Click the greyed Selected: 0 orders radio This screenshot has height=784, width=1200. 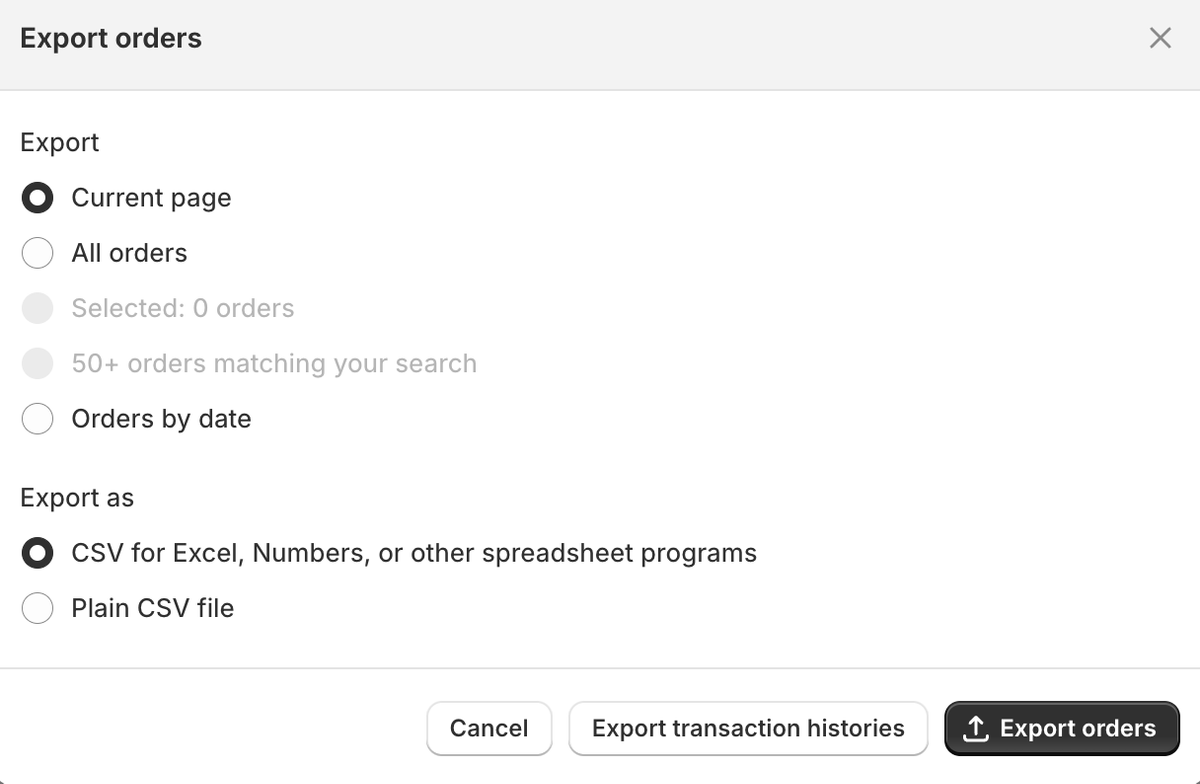pyautogui.click(x=38, y=308)
